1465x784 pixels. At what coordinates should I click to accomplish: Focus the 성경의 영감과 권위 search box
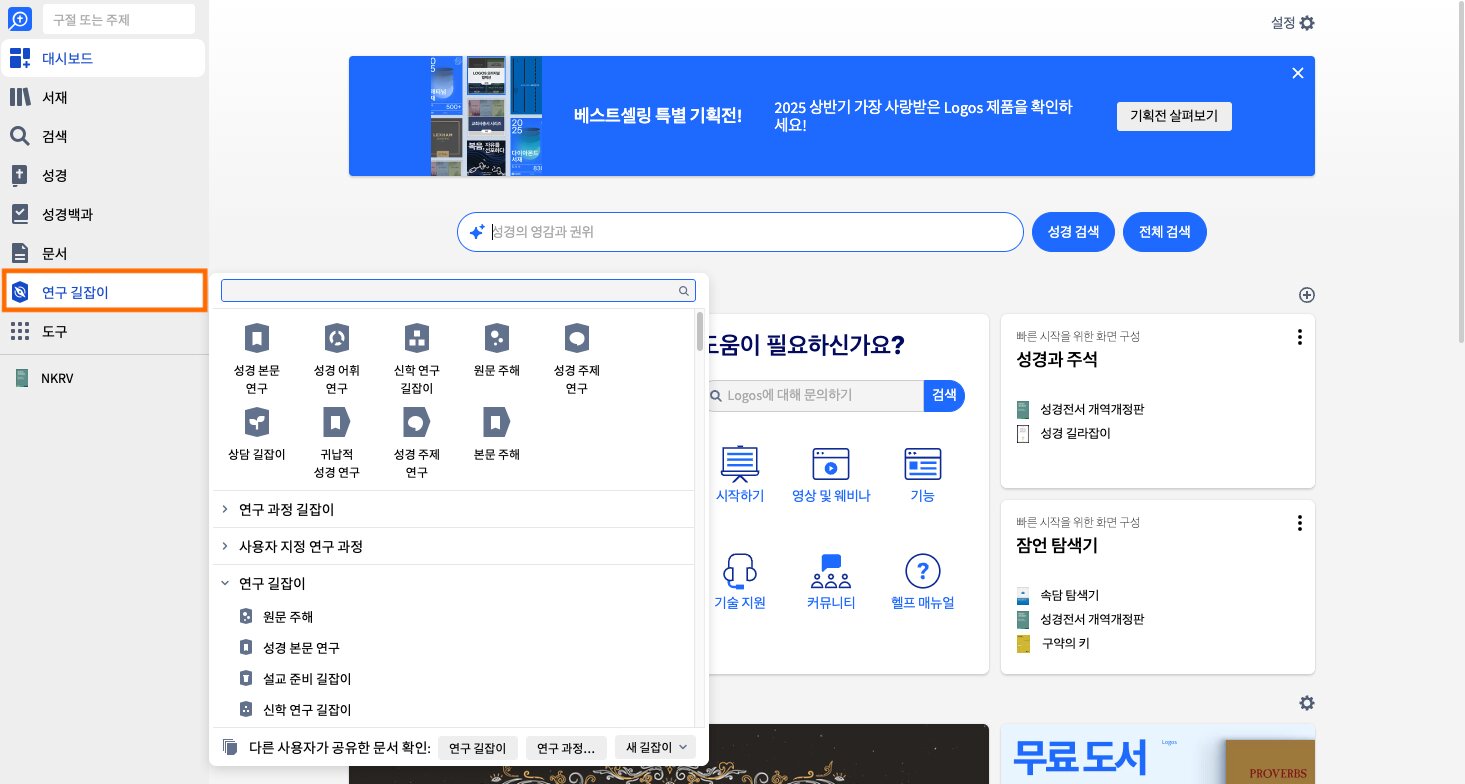click(x=741, y=232)
